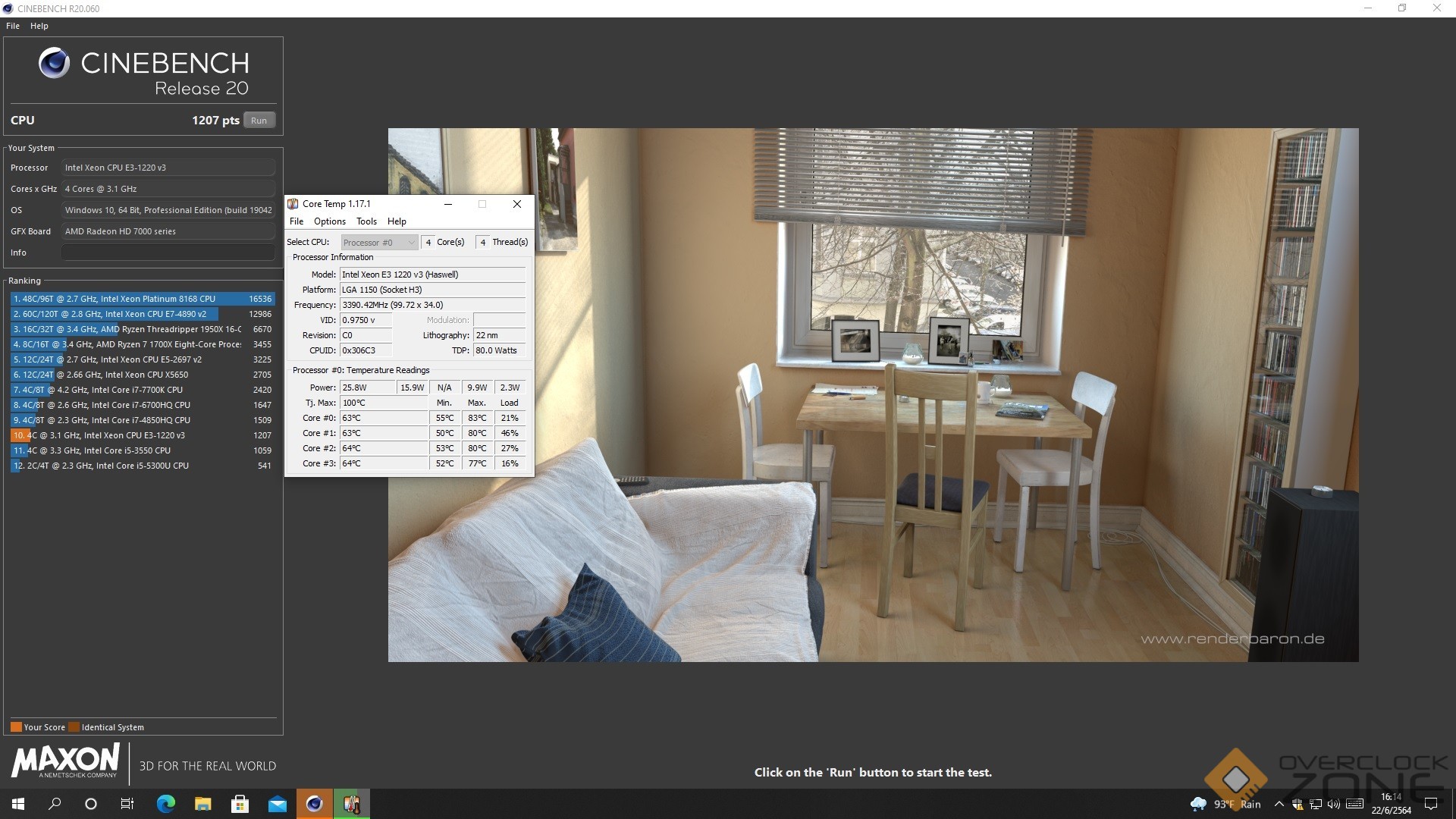Open the Windows Start menu
1456x819 pixels.
[x=18, y=804]
